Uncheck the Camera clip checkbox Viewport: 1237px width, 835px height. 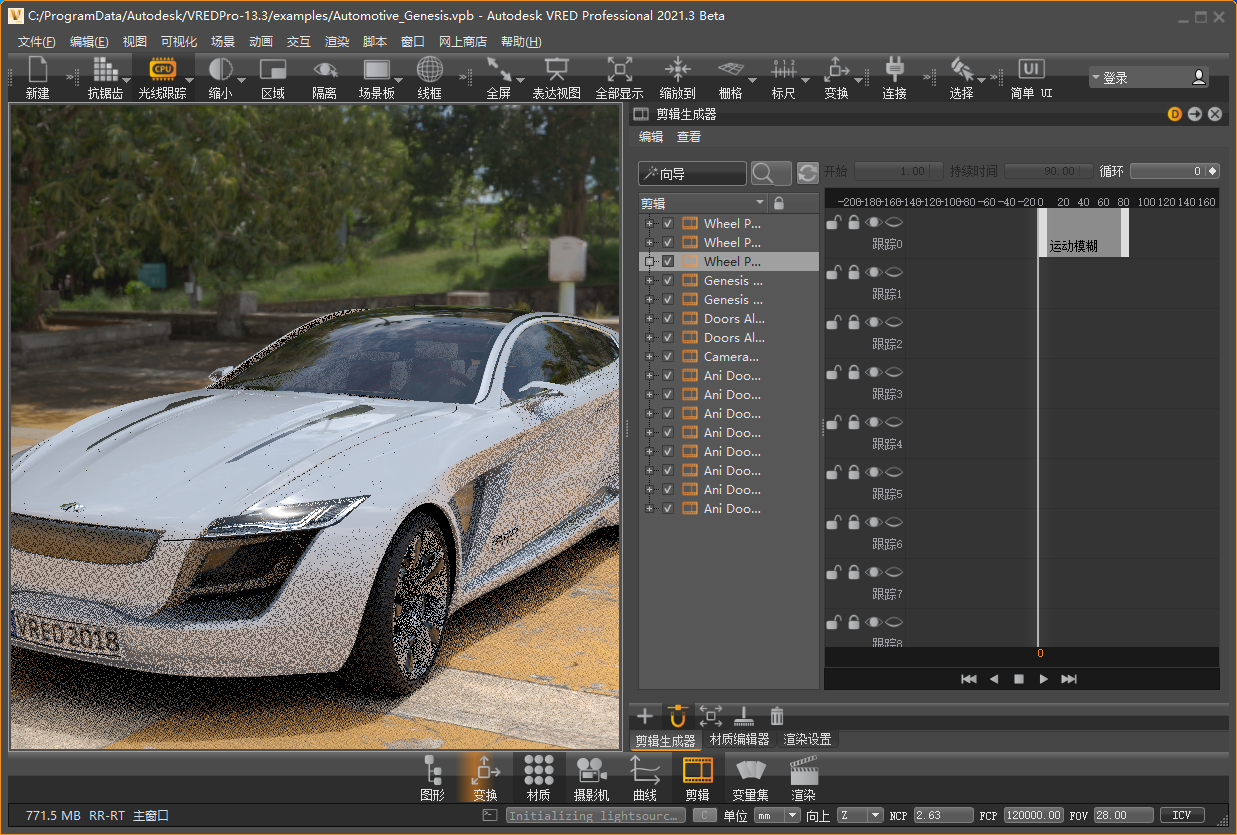668,357
